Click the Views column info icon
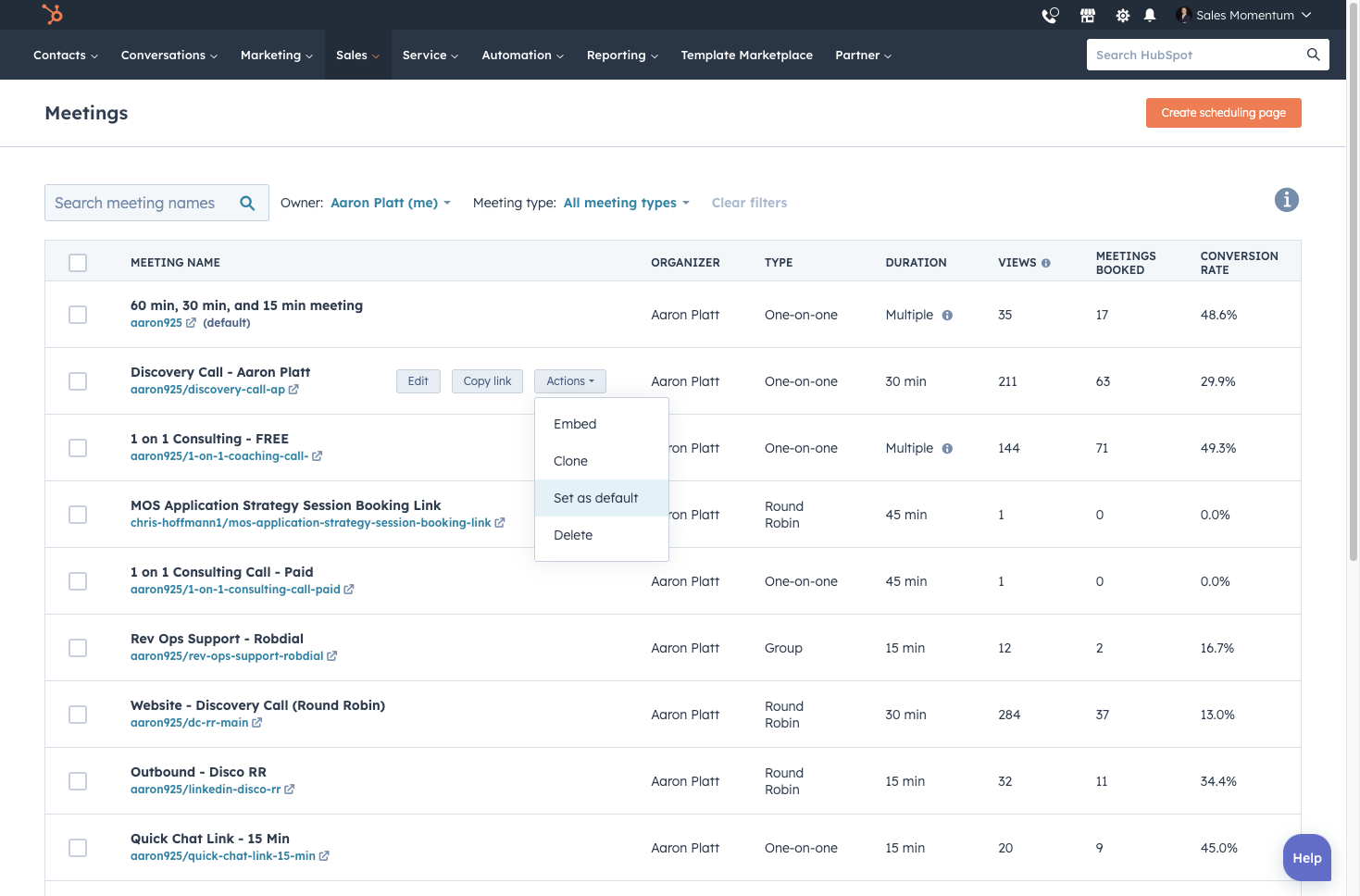 (1046, 263)
